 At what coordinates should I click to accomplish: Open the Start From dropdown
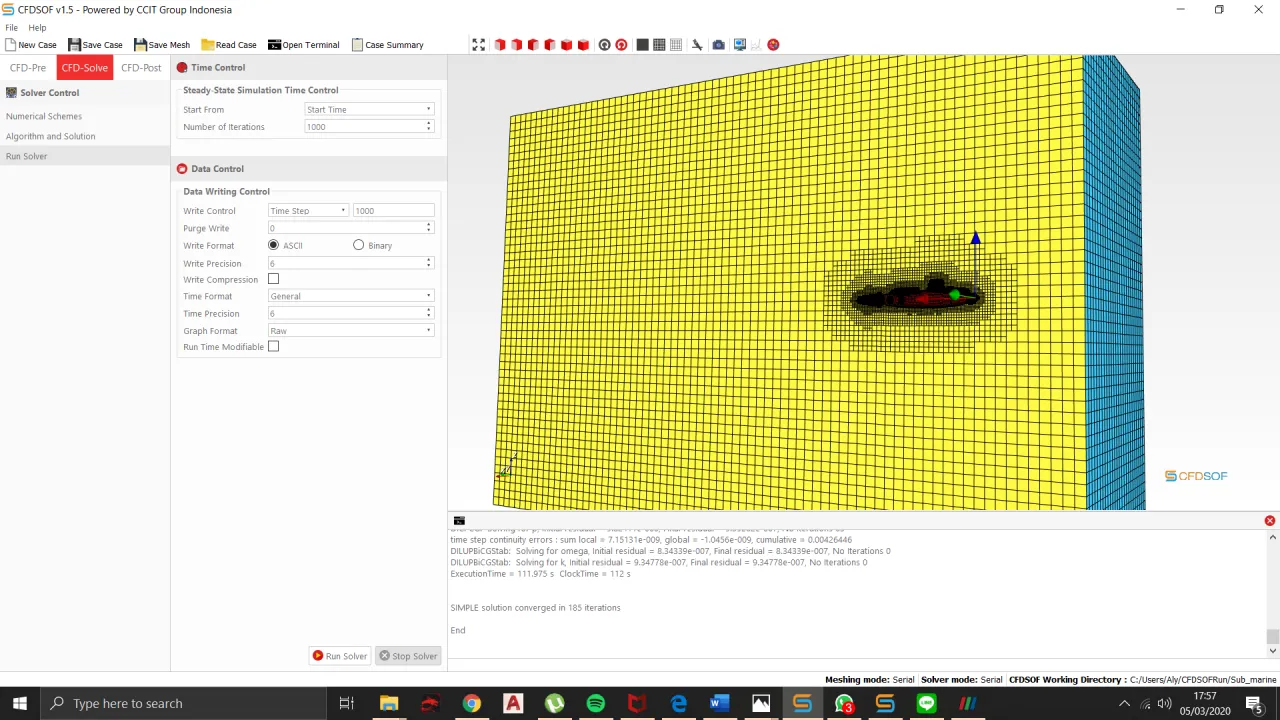click(x=369, y=110)
